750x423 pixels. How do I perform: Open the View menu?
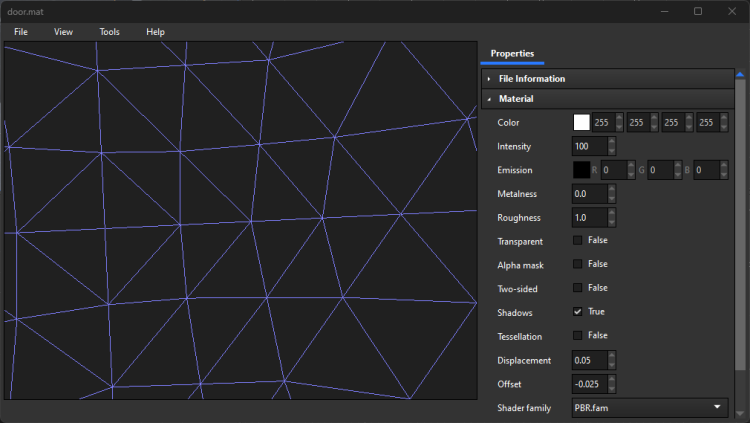pos(63,32)
